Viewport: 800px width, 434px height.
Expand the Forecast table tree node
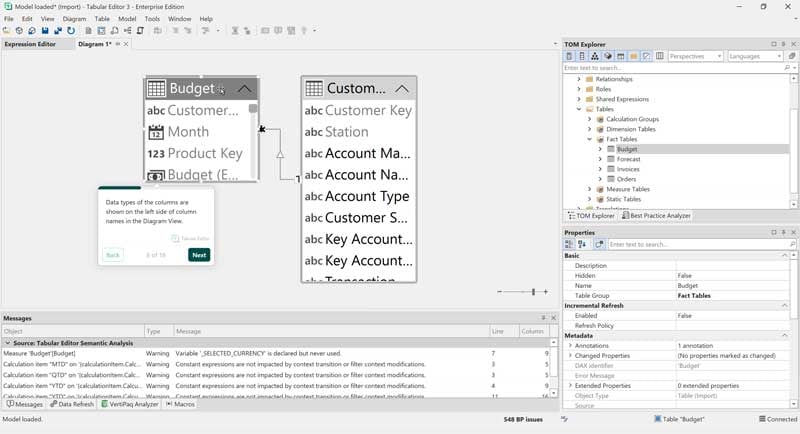(599, 159)
